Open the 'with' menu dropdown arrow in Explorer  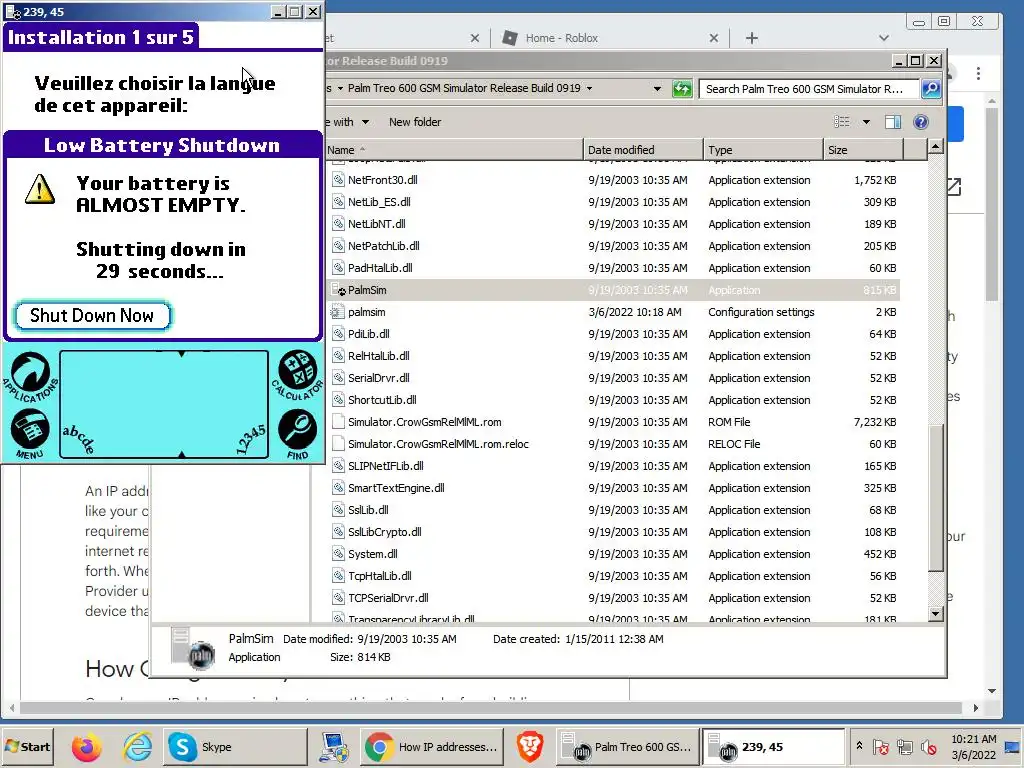[x=365, y=121]
